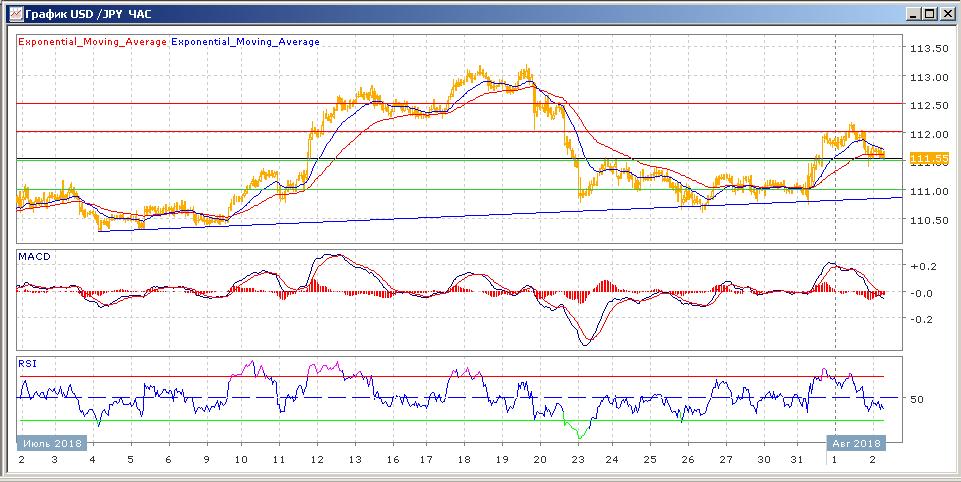Click the -0.2 MACD scale label
Image resolution: width=961 pixels, height=482 pixels.
[x=922, y=319]
